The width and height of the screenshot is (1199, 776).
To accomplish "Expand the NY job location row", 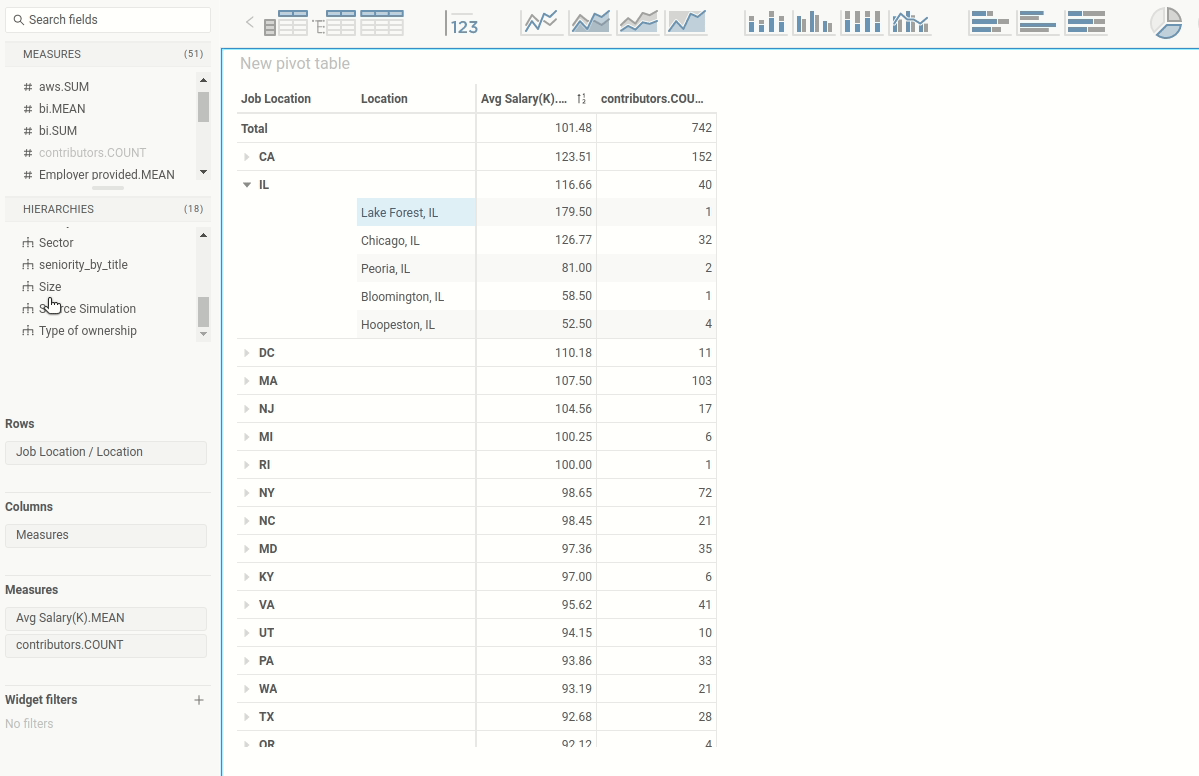I will tap(247, 493).
